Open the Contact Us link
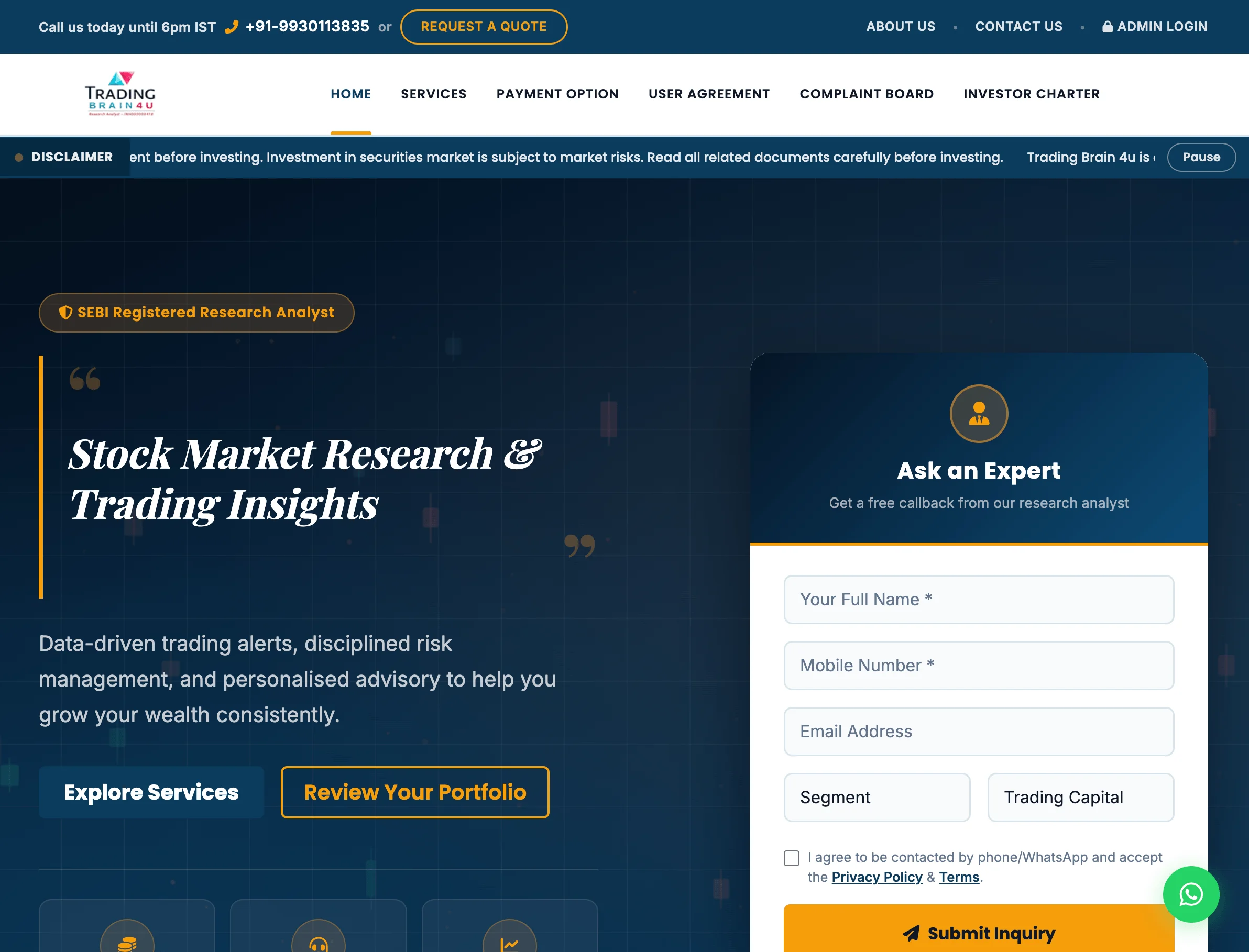 tap(1018, 27)
